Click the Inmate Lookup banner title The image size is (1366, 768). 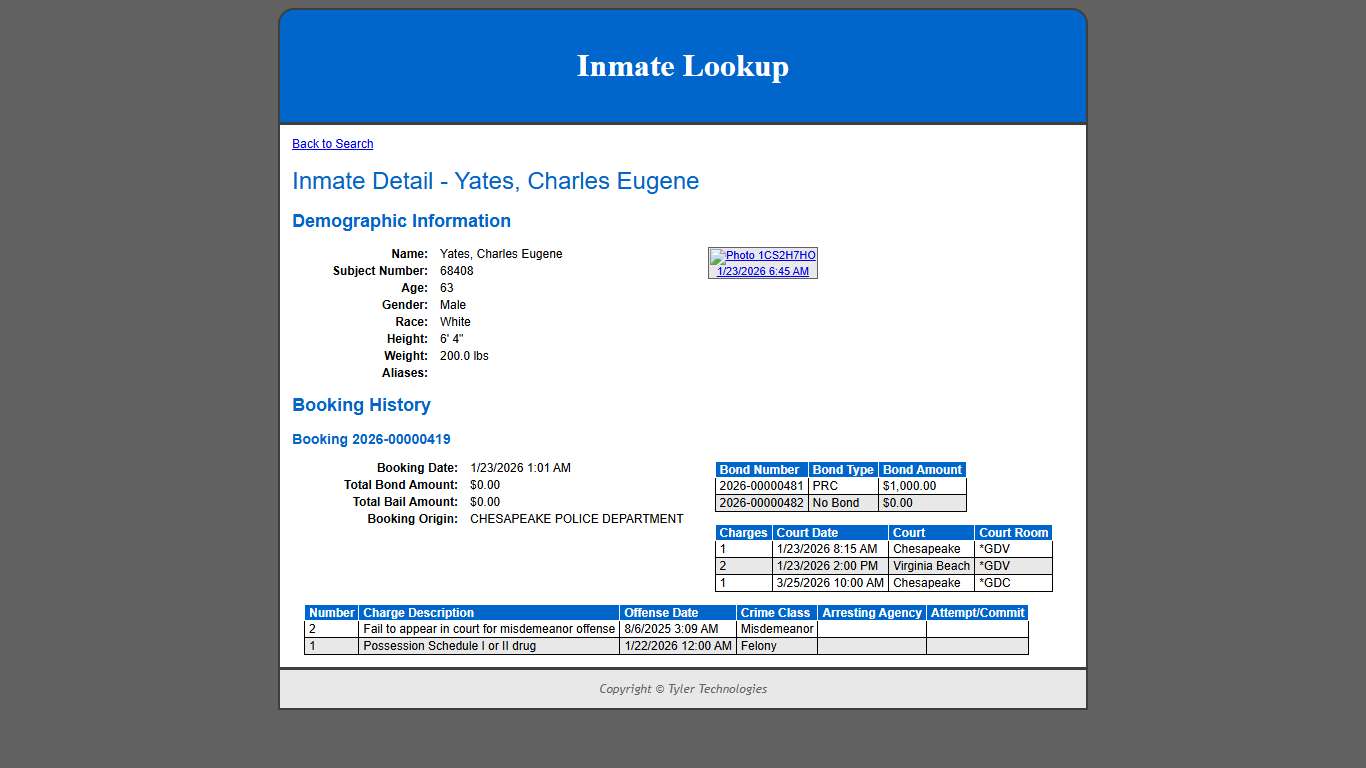coord(682,66)
